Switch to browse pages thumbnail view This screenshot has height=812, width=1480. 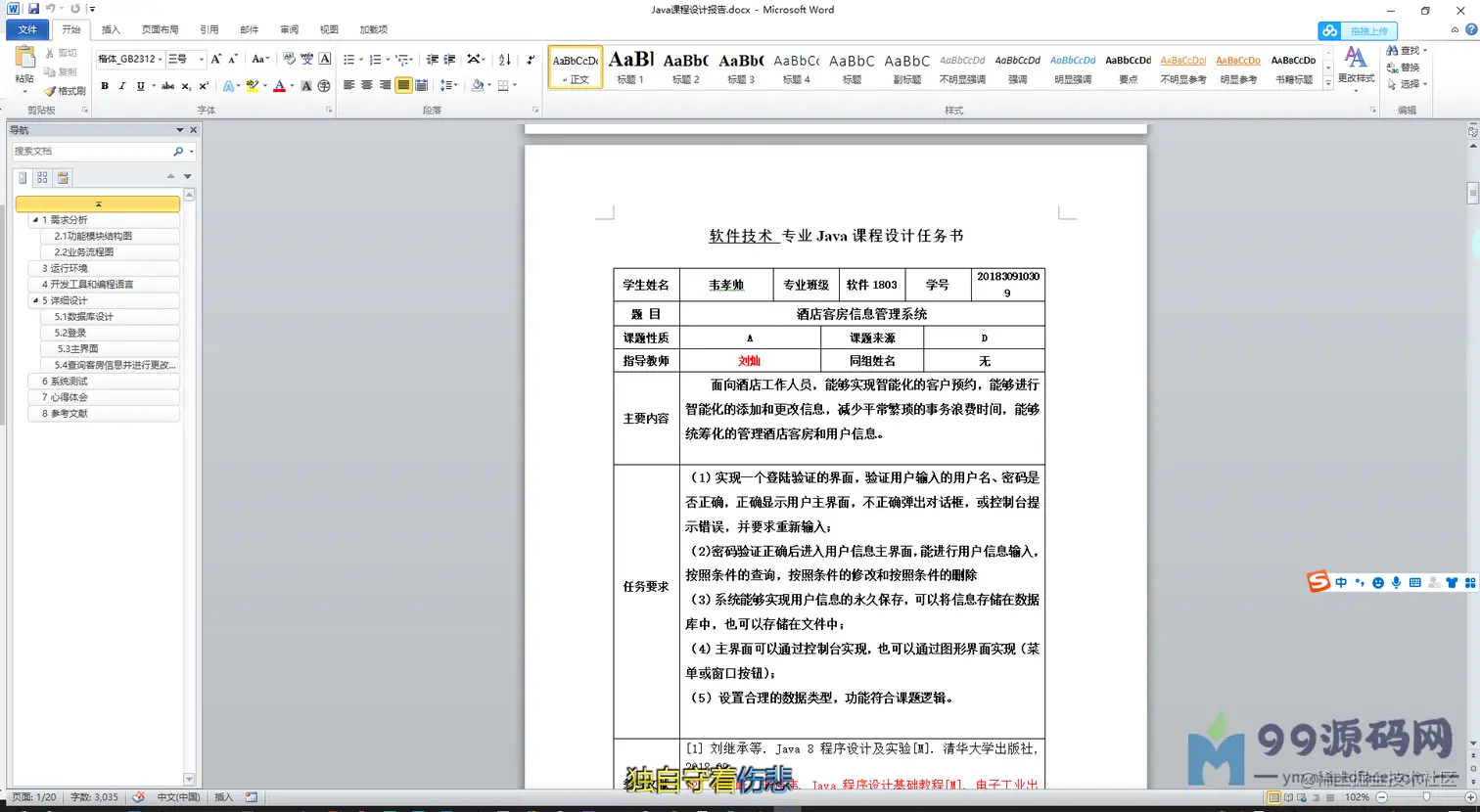click(x=42, y=178)
